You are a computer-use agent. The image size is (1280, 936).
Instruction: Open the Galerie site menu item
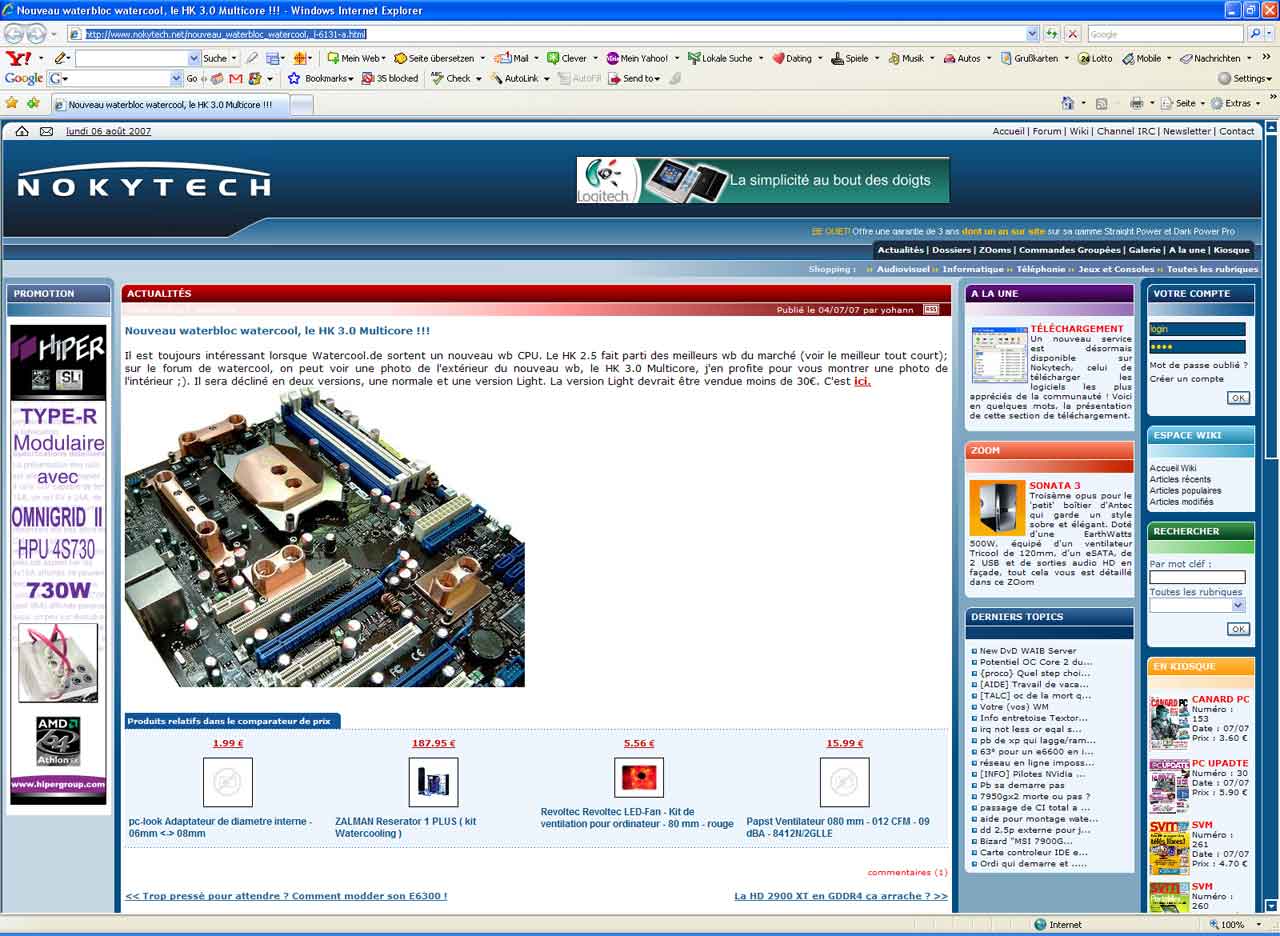pos(1144,250)
